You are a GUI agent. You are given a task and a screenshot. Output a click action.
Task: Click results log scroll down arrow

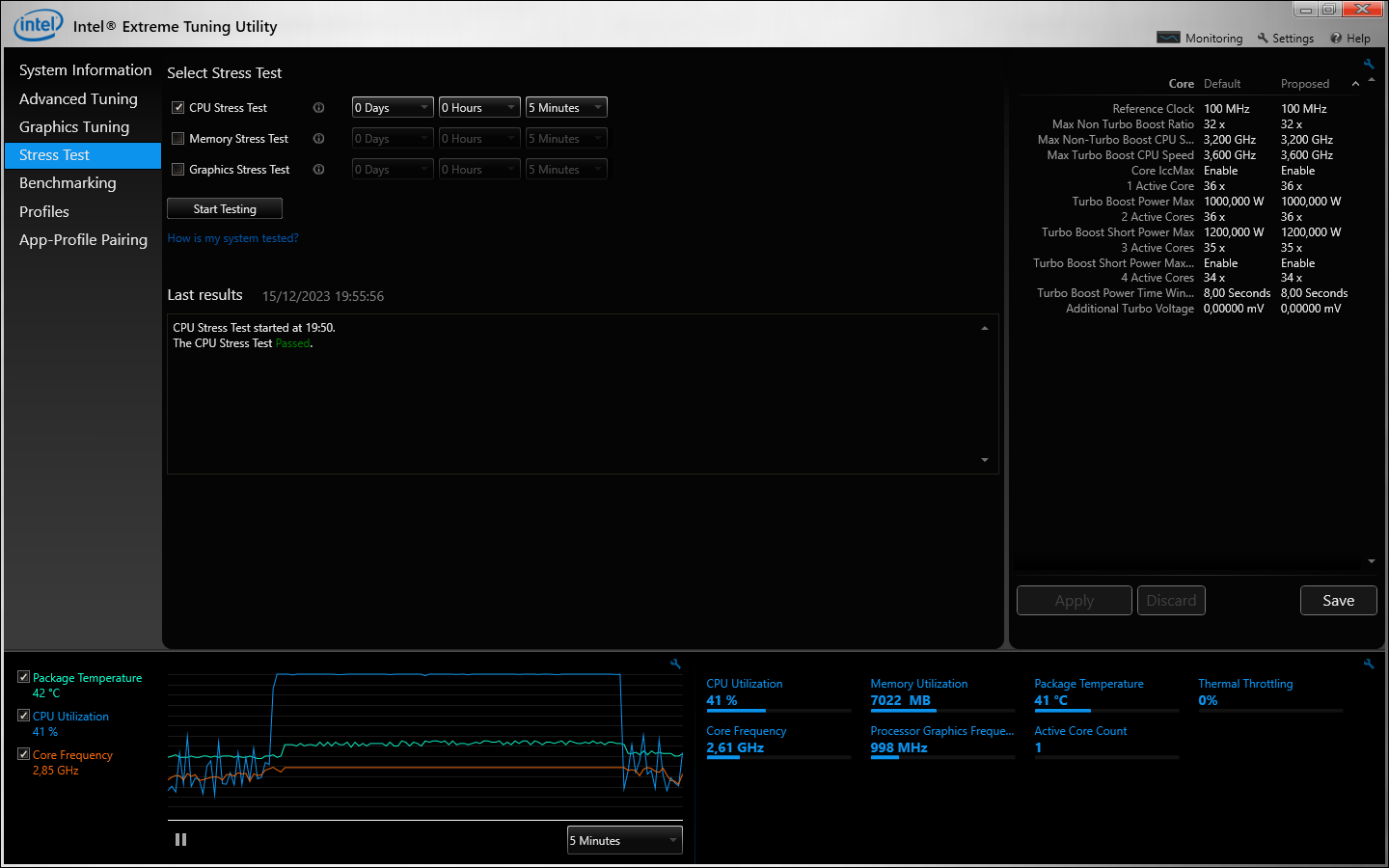tap(985, 460)
